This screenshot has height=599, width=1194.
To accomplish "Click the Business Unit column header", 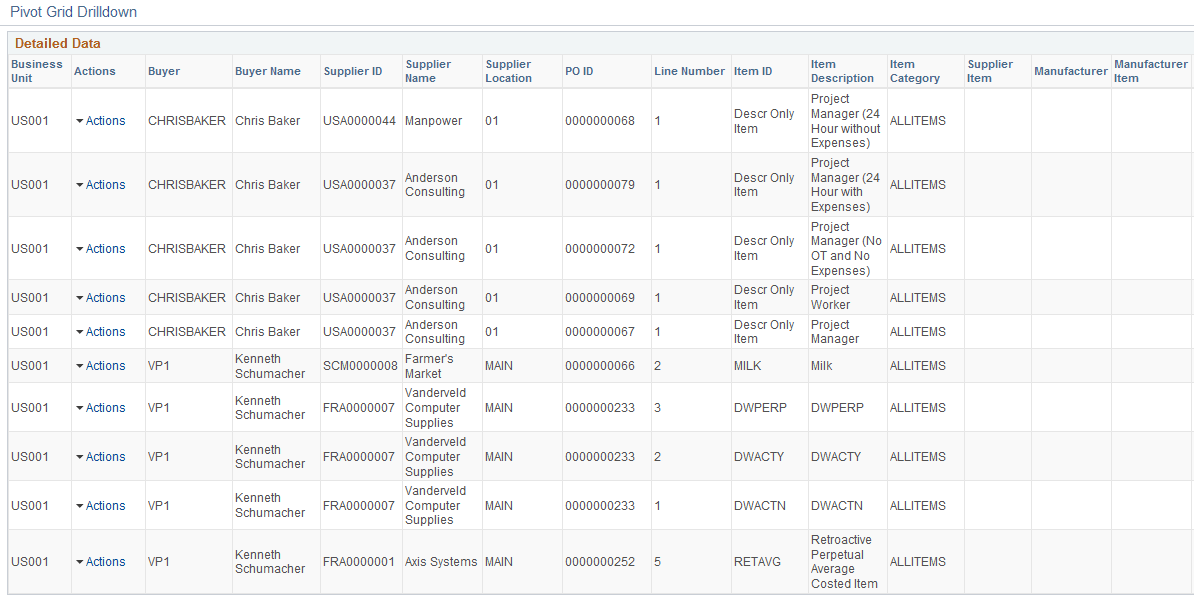I will click(36, 70).
